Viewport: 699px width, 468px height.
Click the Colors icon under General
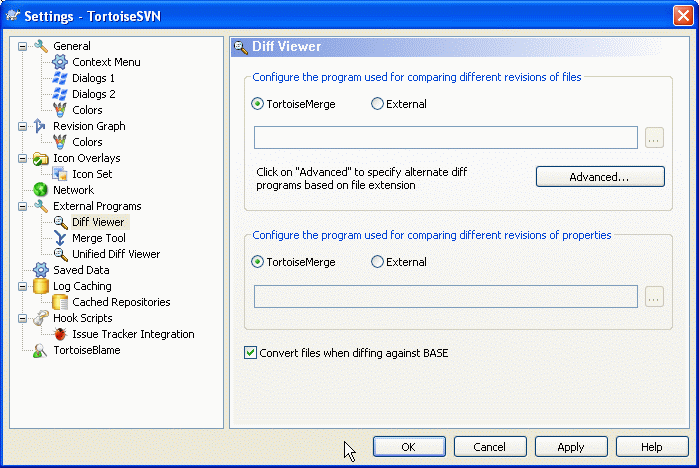[x=60, y=110]
